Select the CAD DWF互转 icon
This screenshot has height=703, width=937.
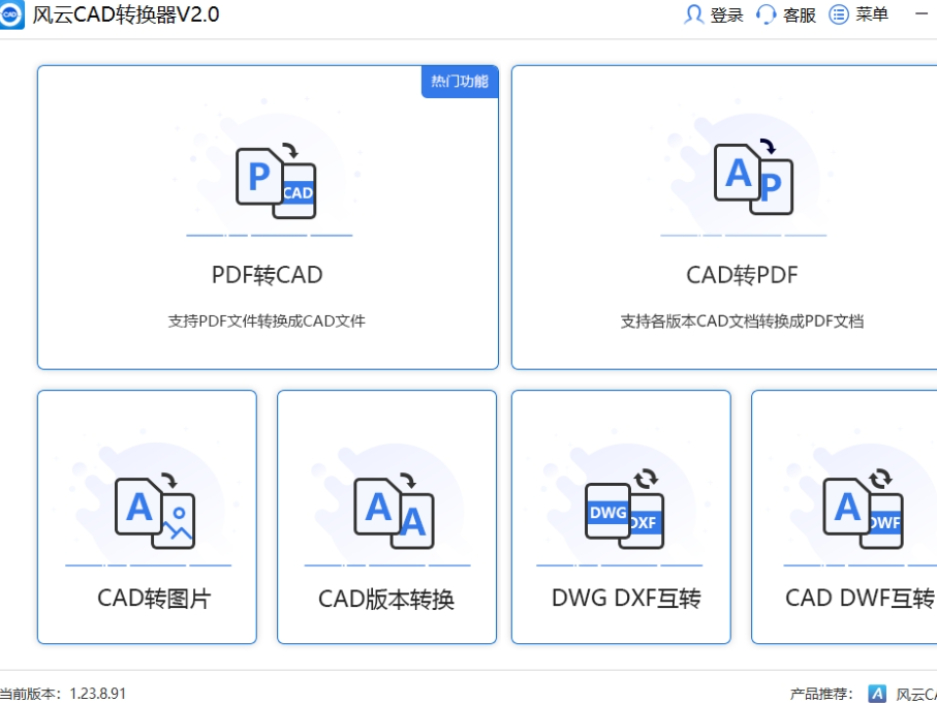click(863, 509)
